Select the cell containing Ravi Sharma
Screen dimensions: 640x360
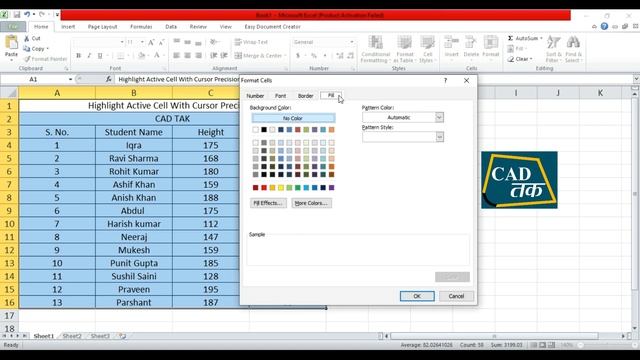click(134, 158)
